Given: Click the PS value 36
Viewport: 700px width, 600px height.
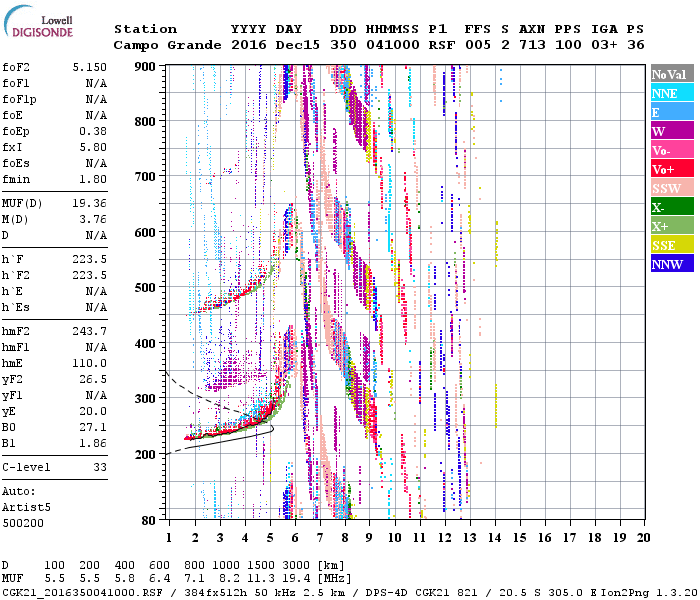Looking at the screenshot, I should 636,45.
